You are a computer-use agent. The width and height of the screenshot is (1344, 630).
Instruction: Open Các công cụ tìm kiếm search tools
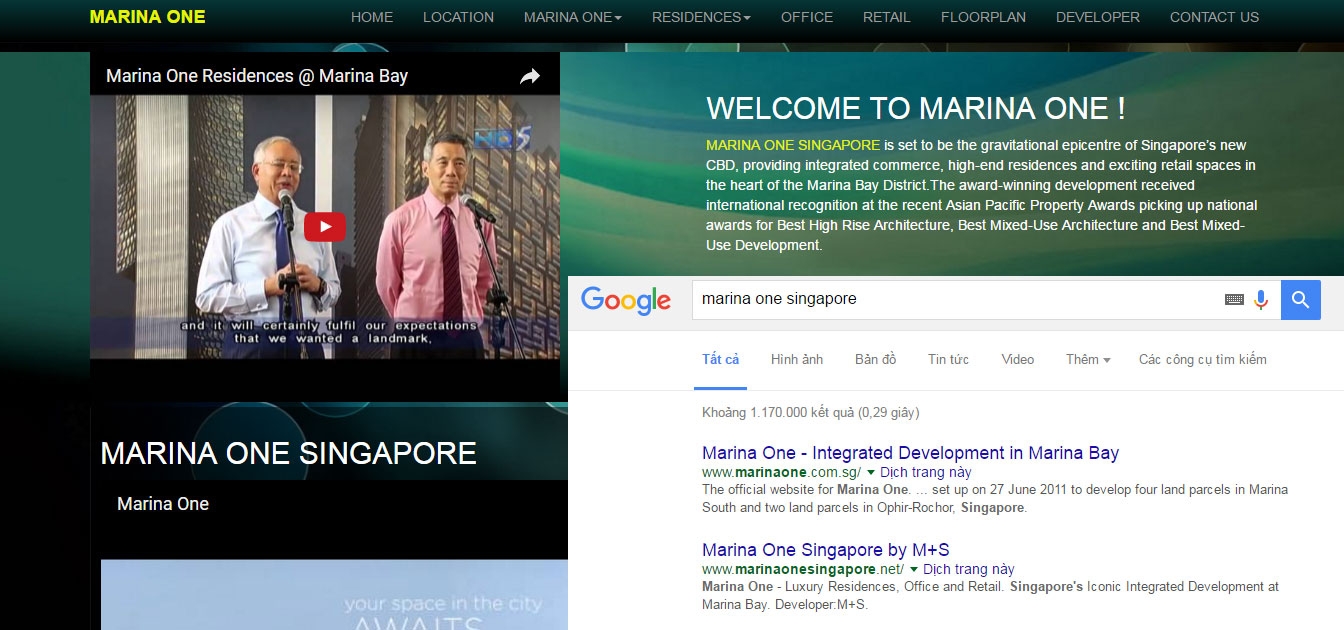tap(1202, 359)
